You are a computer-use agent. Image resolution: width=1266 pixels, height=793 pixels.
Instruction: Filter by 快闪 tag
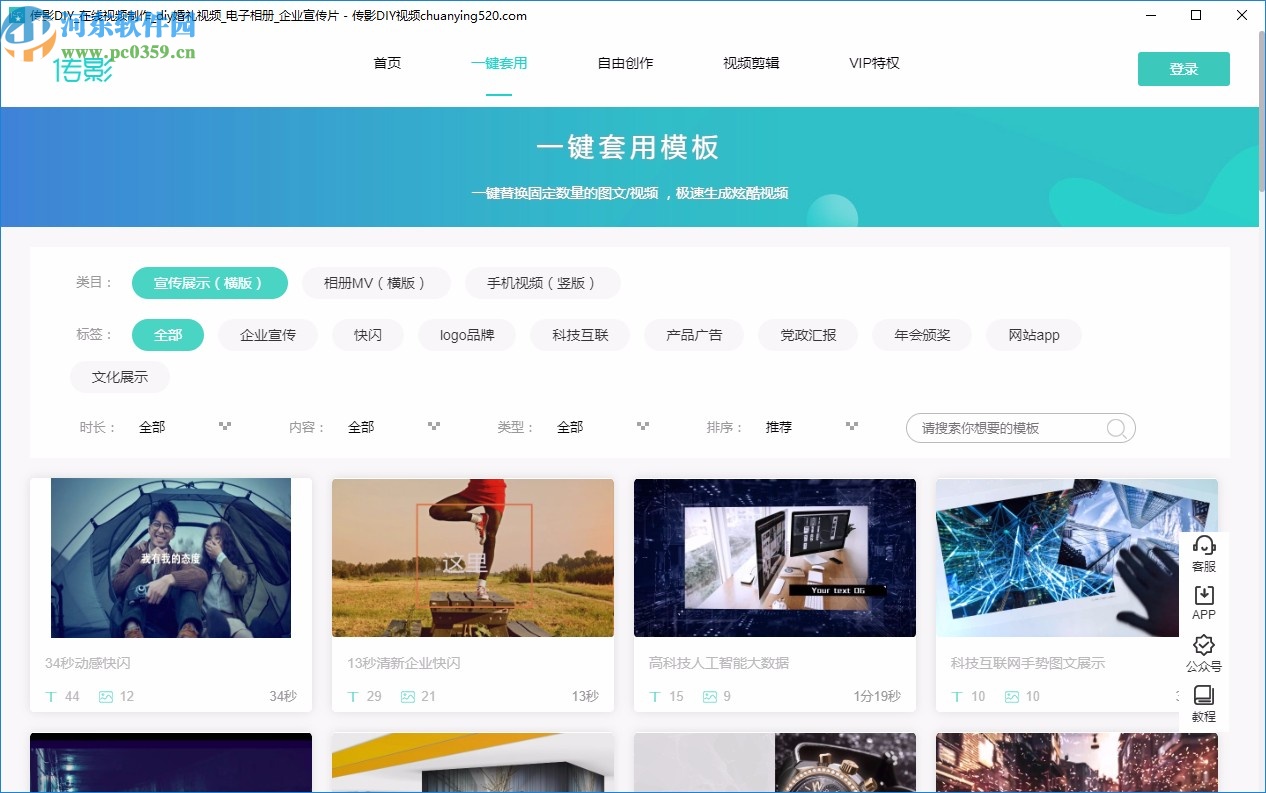pos(368,335)
